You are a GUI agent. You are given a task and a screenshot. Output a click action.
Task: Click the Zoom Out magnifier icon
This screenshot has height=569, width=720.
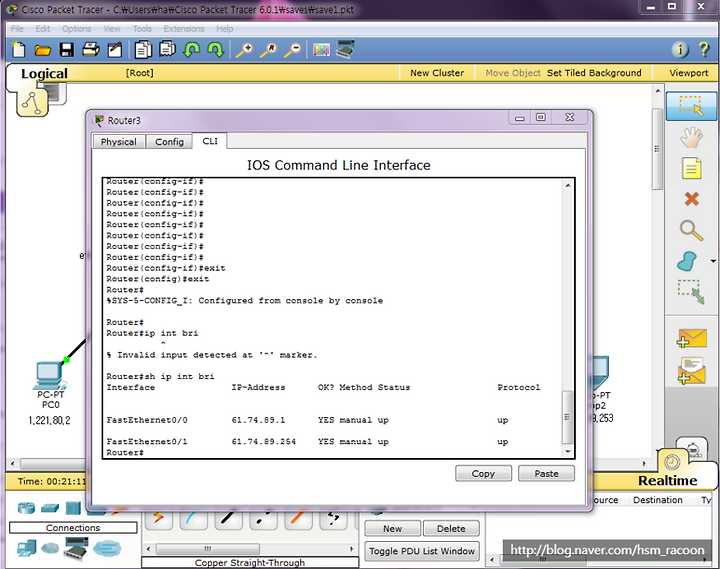[x=292, y=50]
